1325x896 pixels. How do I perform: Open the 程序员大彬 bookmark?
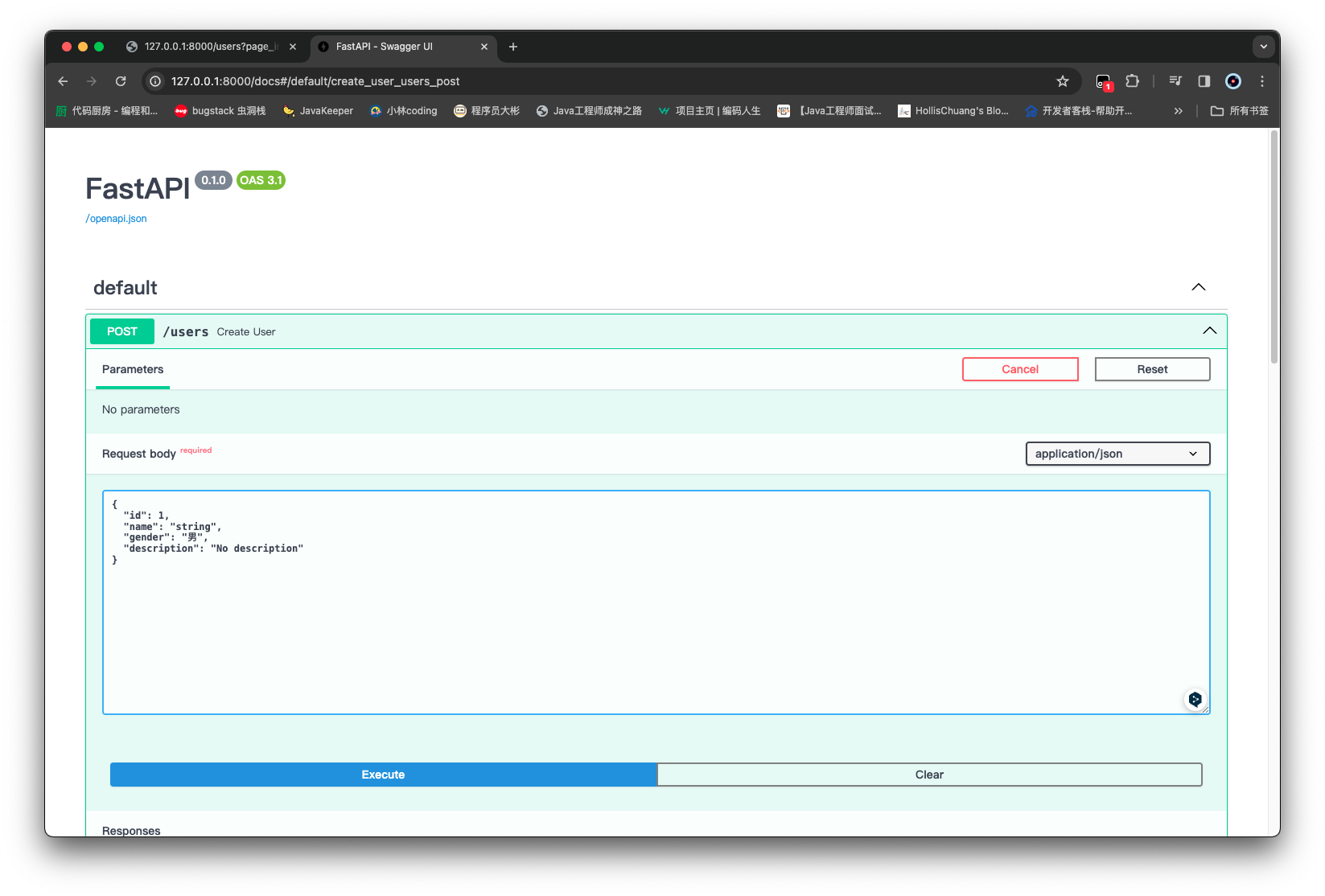[487, 111]
